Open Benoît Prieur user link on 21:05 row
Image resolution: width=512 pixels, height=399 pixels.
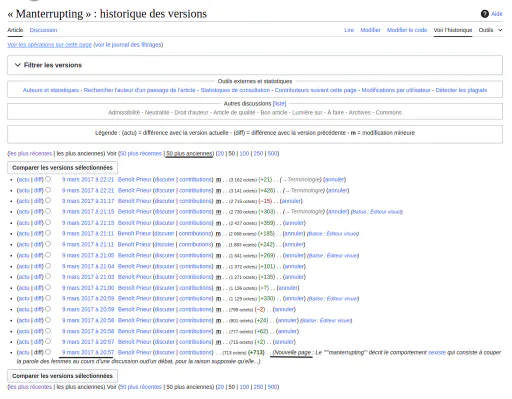tap(135, 255)
